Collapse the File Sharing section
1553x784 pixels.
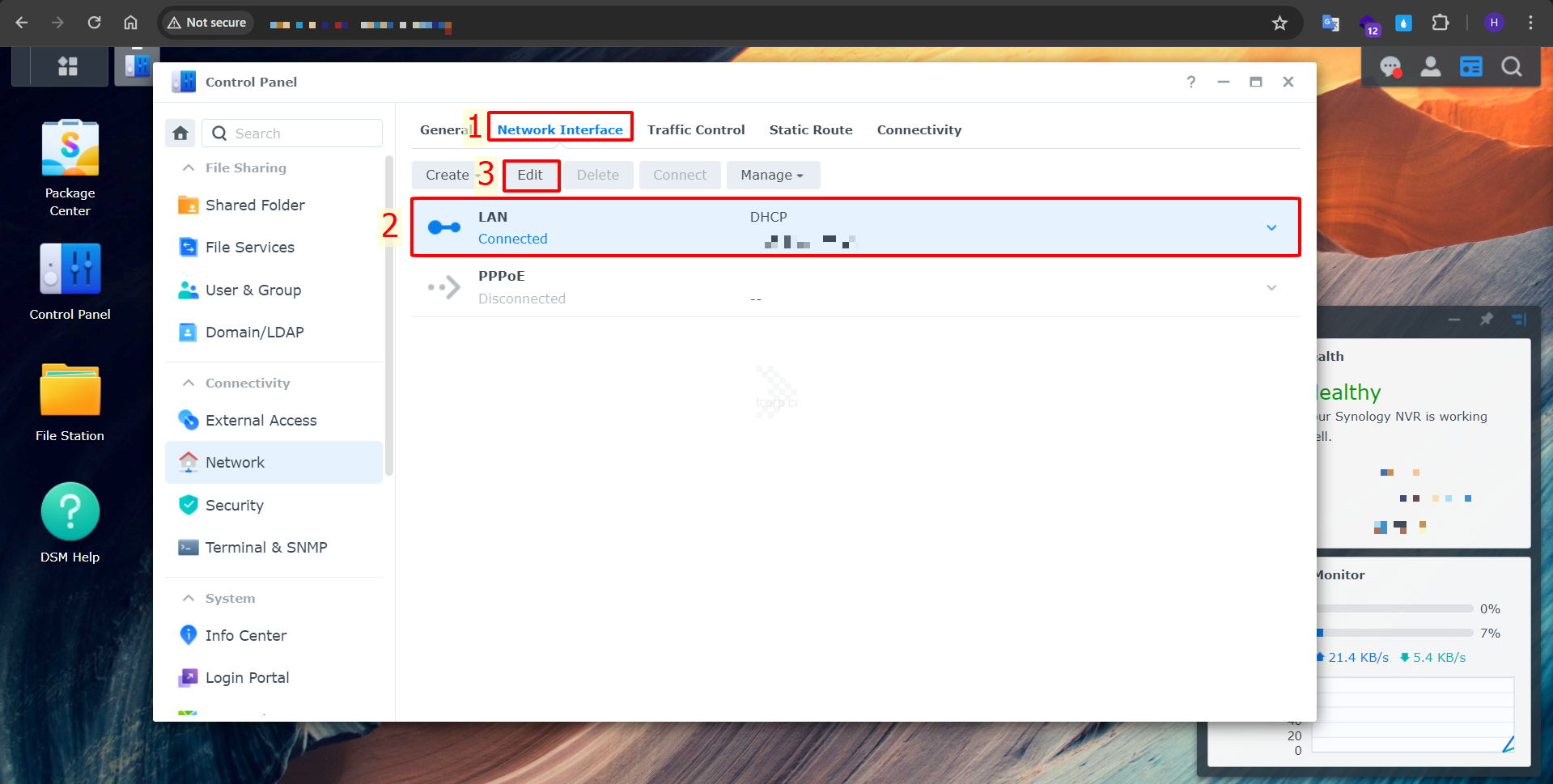click(x=189, y=167)
